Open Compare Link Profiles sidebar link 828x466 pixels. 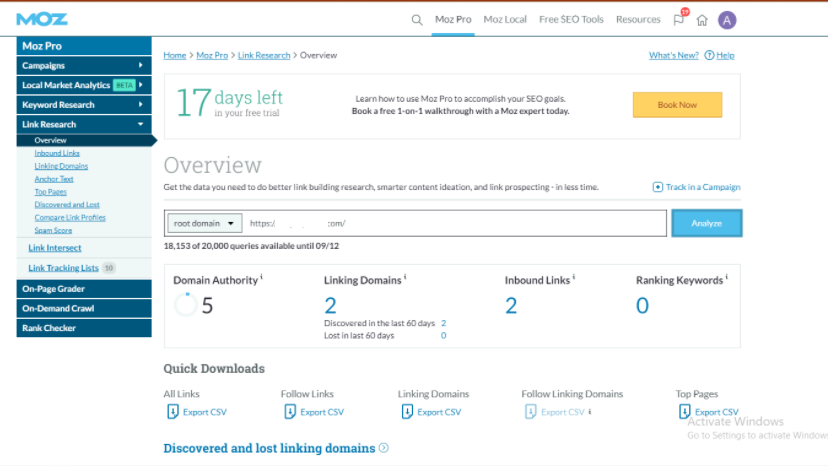pos(70,218)
